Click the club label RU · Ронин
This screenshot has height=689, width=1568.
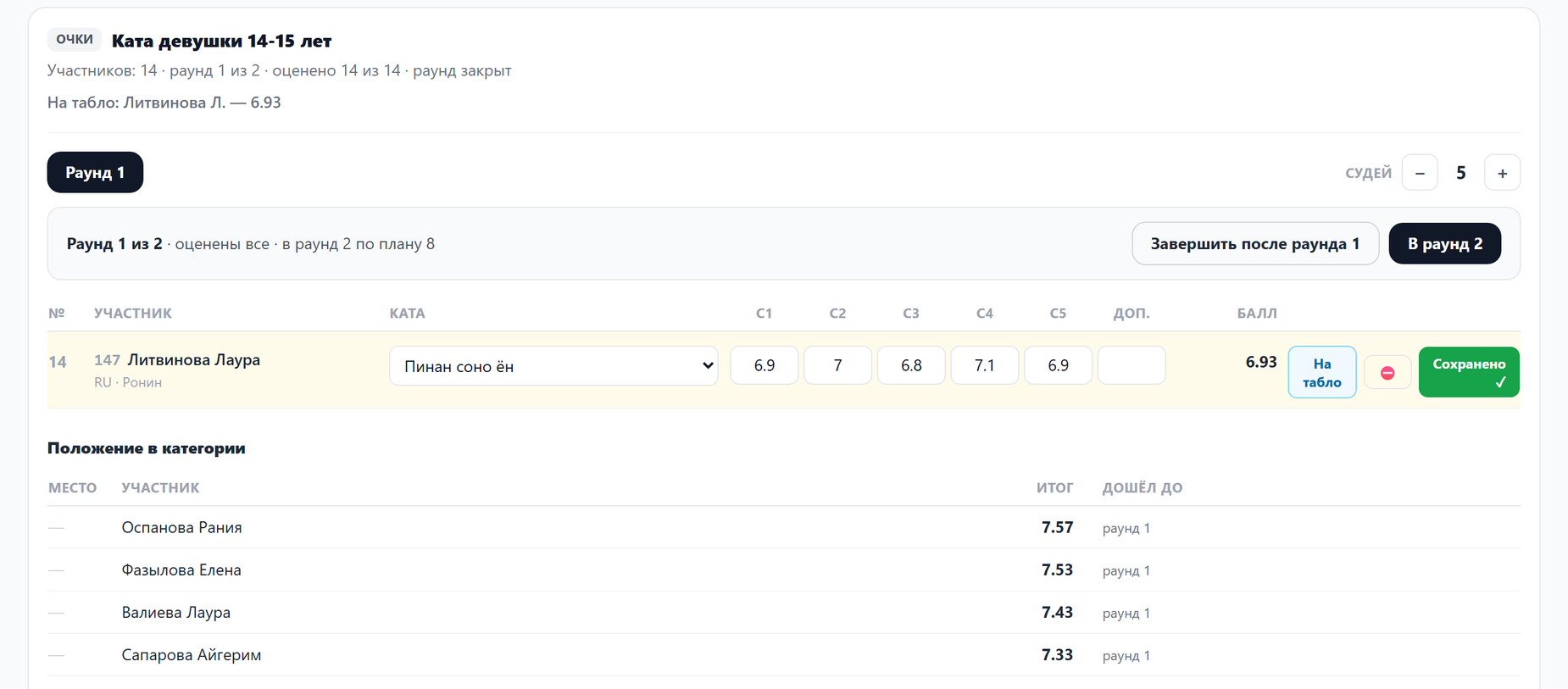pyautogui.click(x=128, y=382)
